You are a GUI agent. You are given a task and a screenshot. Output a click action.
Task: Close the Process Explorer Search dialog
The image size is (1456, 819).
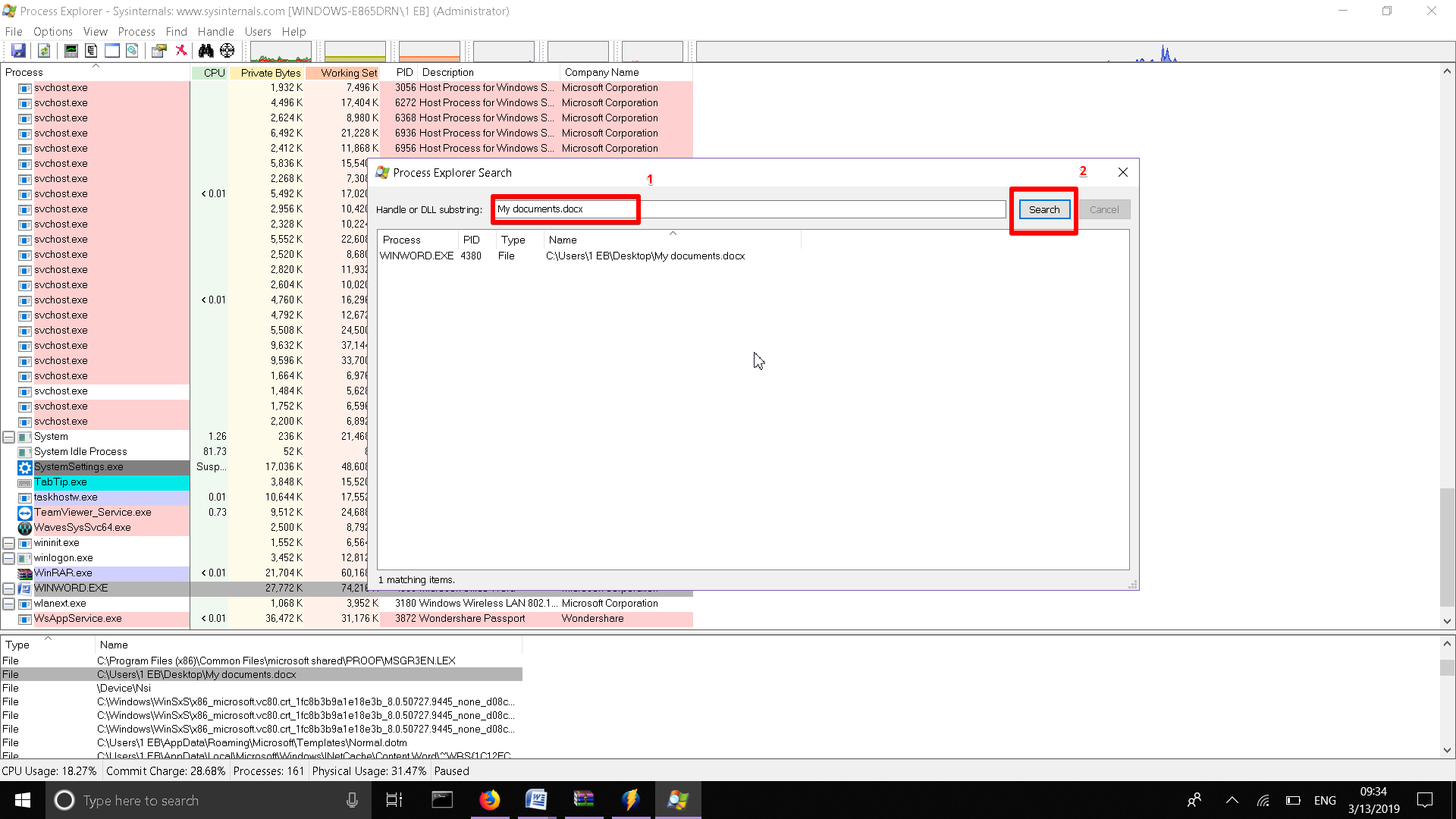point(1123,172)
